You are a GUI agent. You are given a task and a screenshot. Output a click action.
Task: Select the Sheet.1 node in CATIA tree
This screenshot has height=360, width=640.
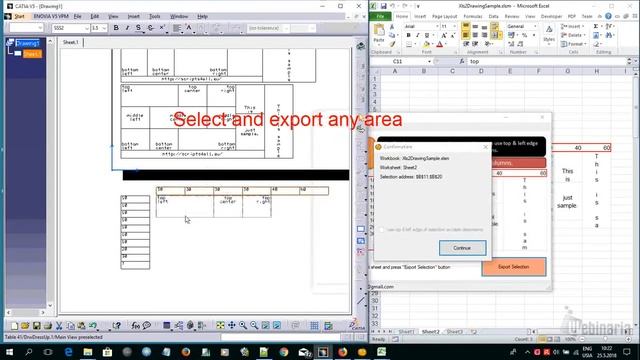coord(32,54)
